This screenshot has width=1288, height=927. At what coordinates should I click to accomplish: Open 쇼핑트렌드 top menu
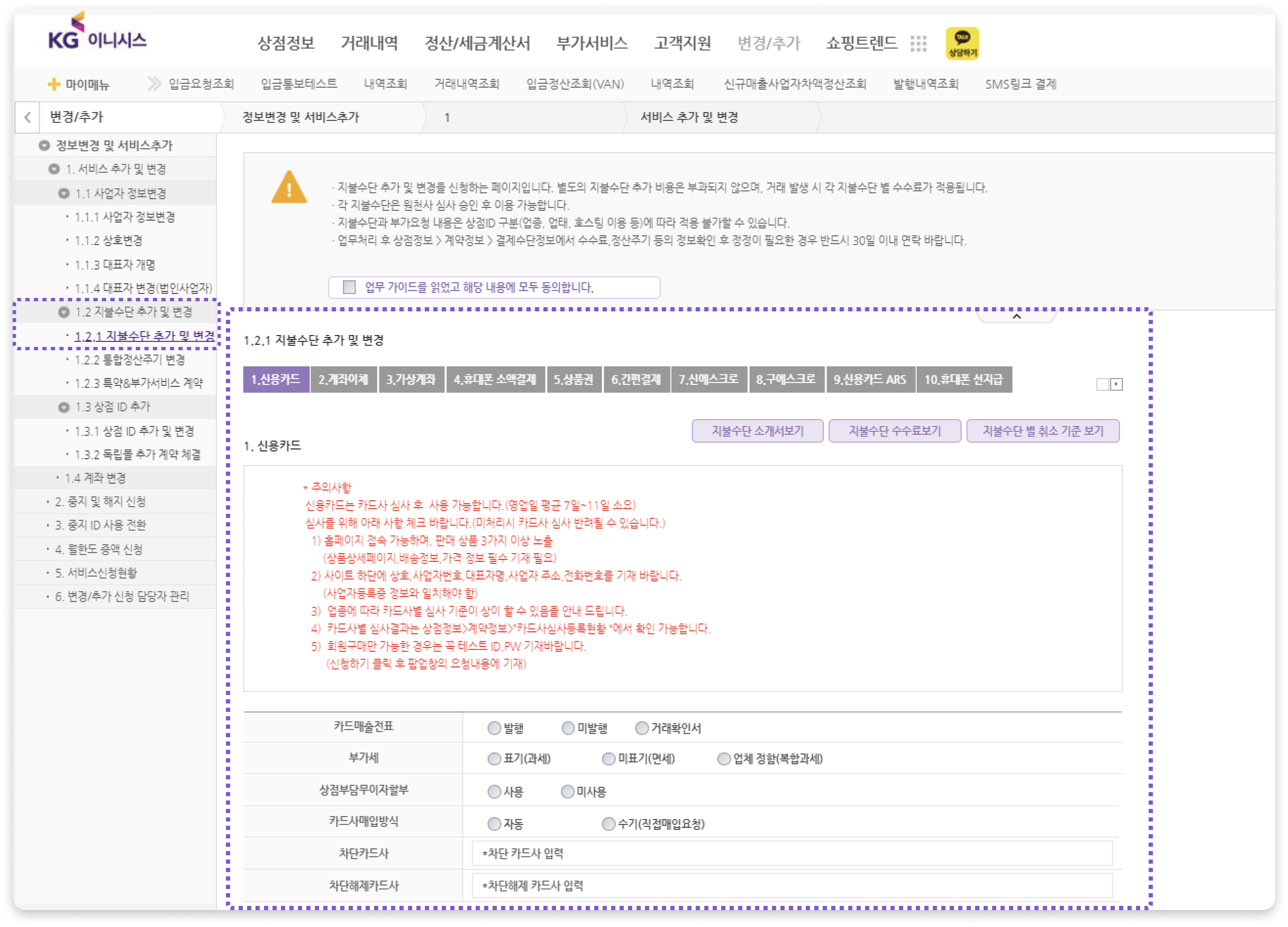click(861, 43)
